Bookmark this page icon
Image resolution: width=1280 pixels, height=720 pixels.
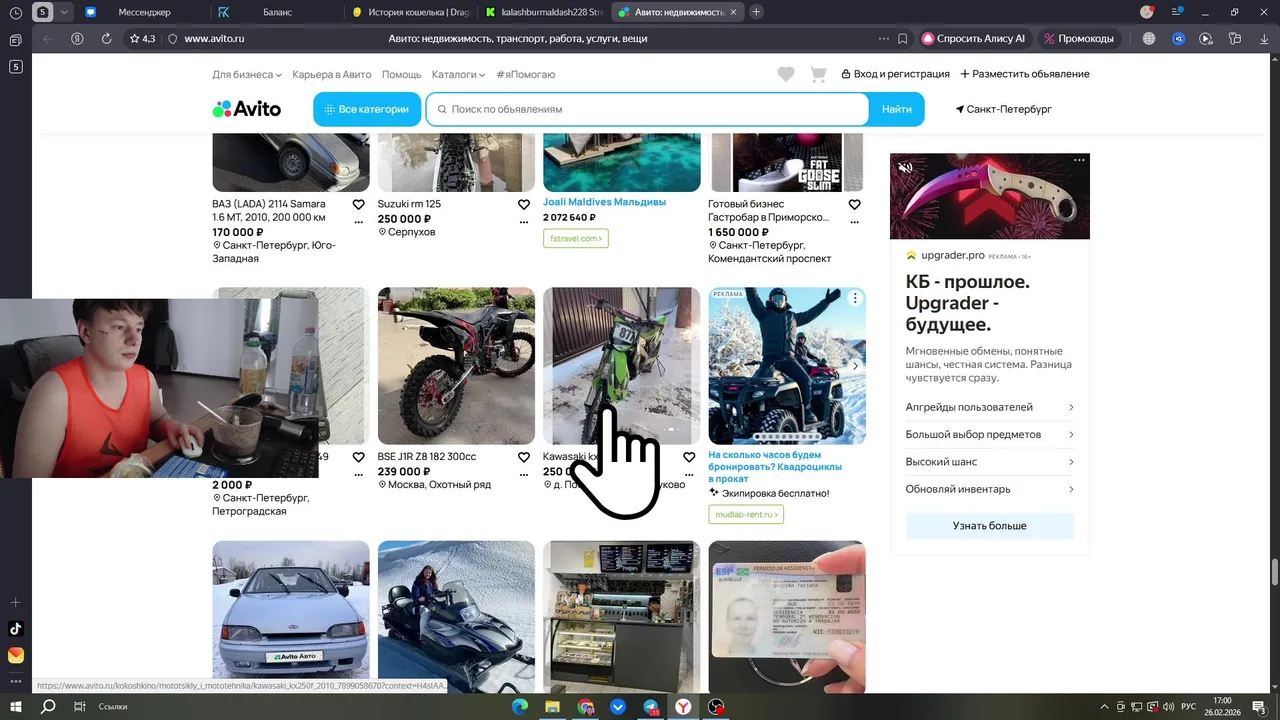(903, 39)
